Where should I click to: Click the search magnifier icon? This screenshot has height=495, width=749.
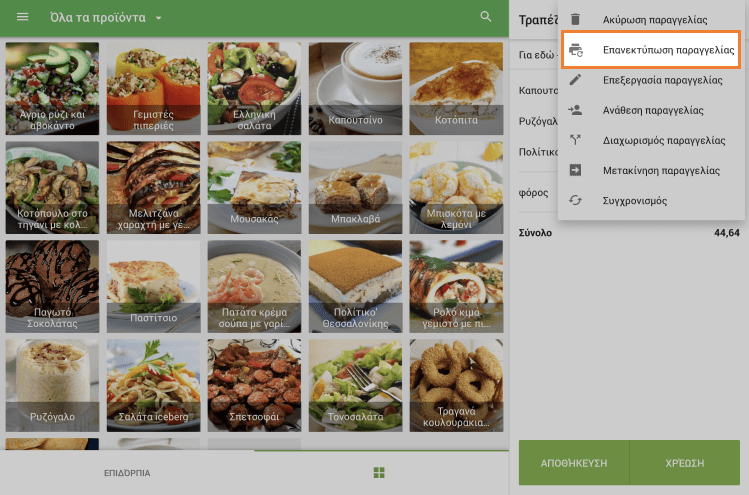486,17
